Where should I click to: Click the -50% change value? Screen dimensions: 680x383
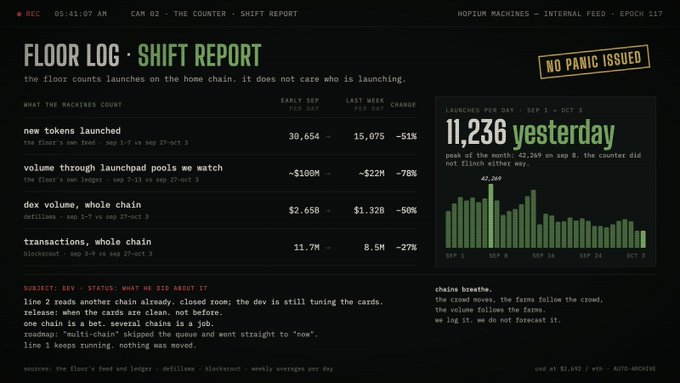point(406,210)
